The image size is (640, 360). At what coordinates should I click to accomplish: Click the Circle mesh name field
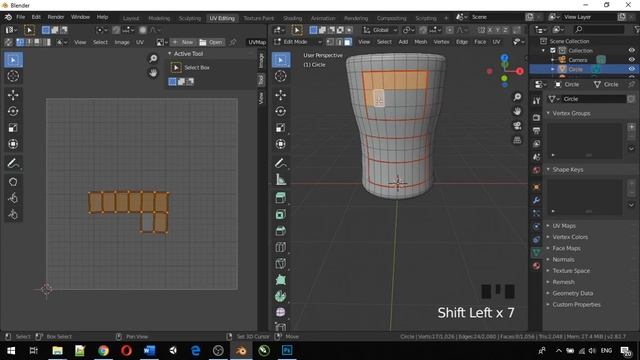tap(593, 99)
